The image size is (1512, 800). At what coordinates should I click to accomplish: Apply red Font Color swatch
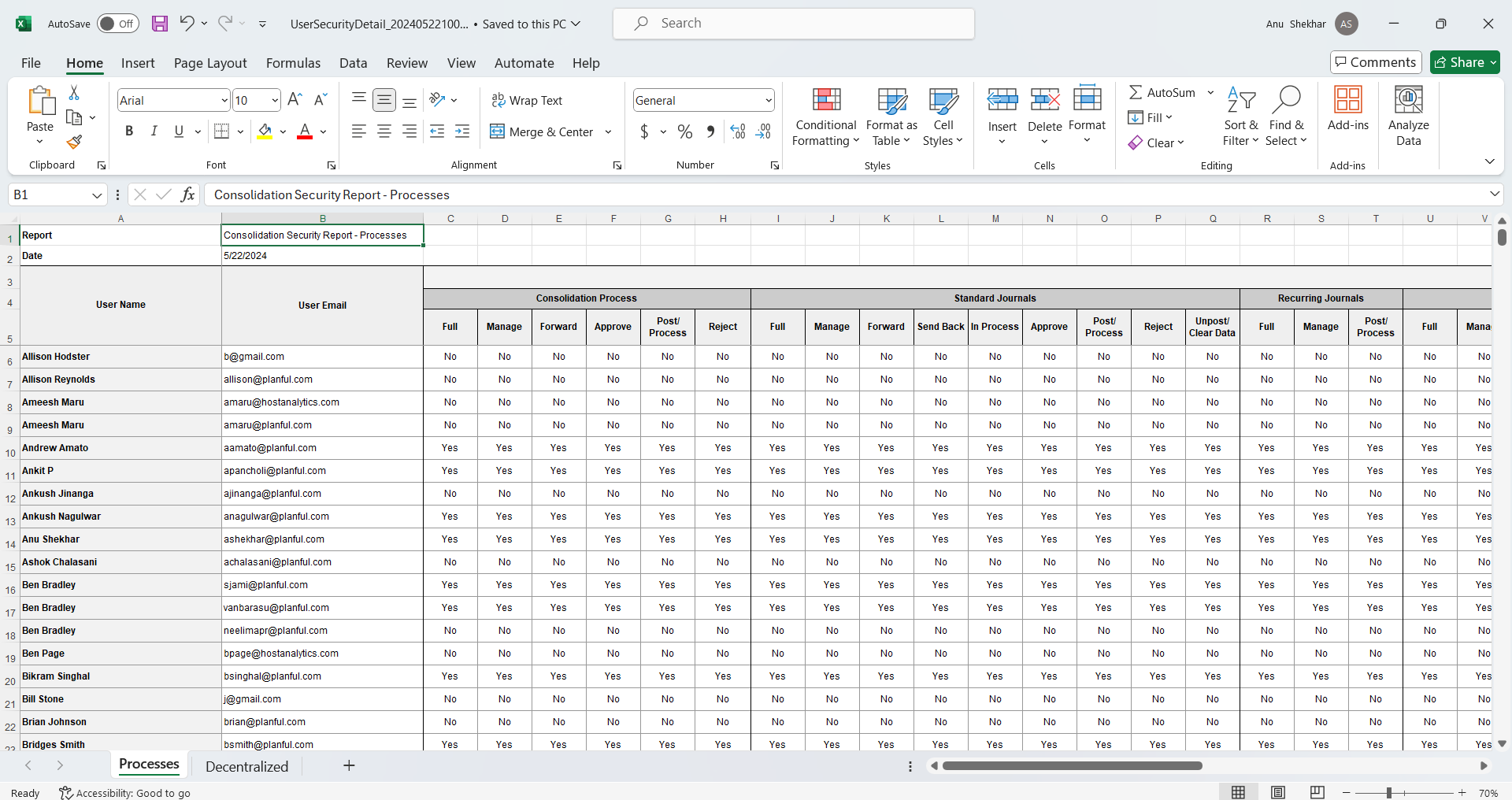(x=305, y=131)
